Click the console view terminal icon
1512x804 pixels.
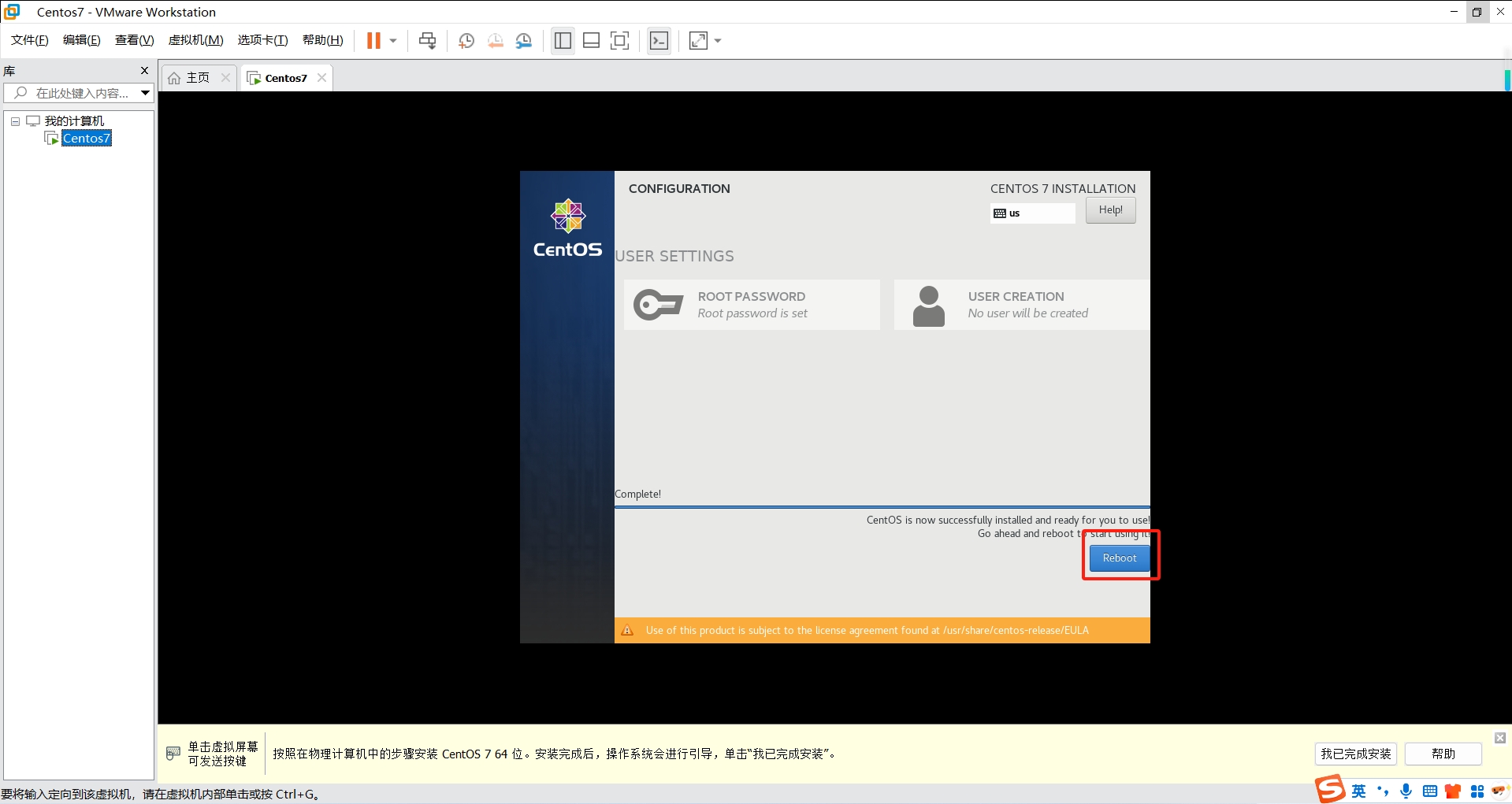point(659,41)
